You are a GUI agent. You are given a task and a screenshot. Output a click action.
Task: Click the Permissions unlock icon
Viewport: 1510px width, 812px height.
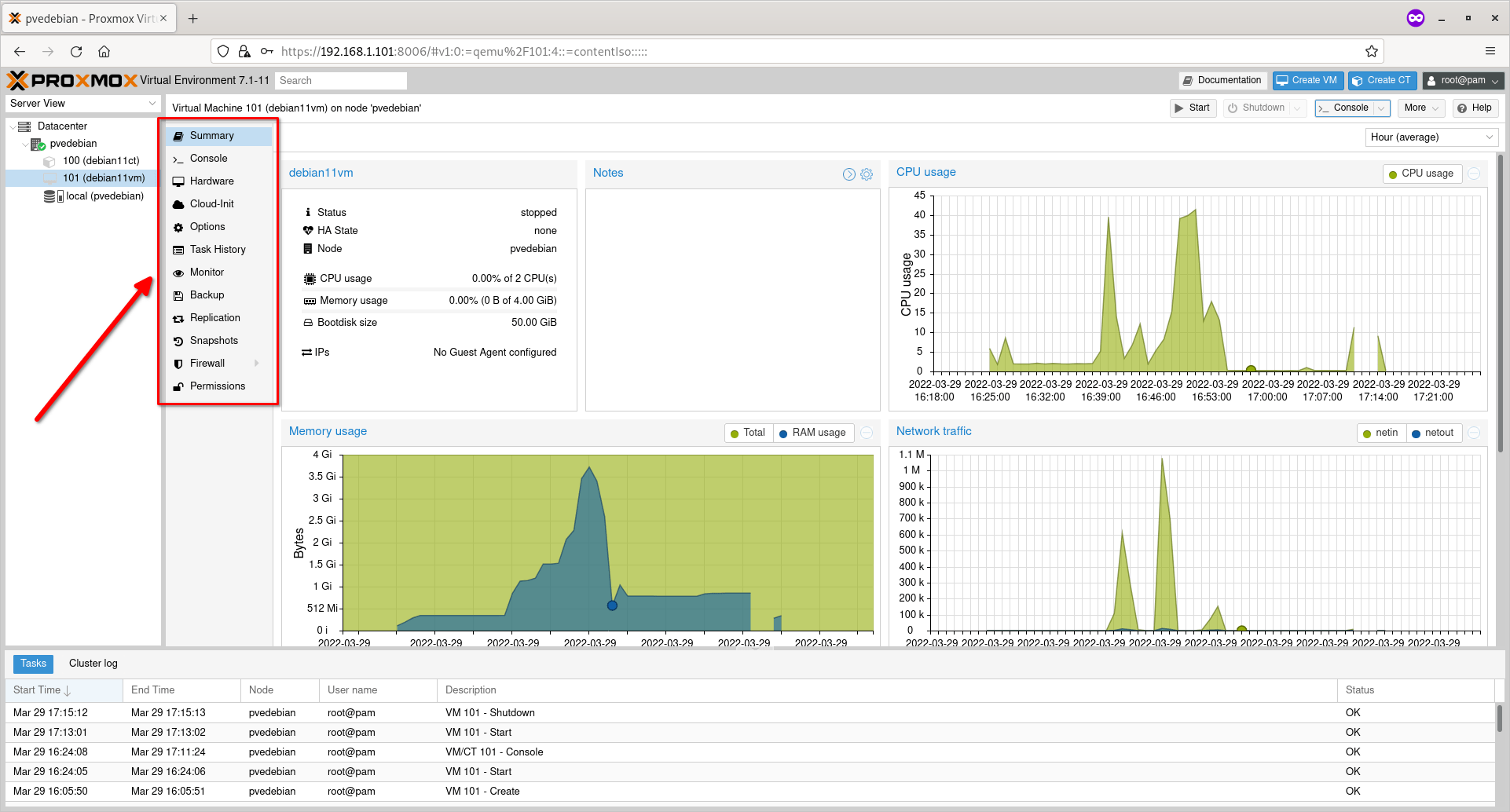(178, 386)
